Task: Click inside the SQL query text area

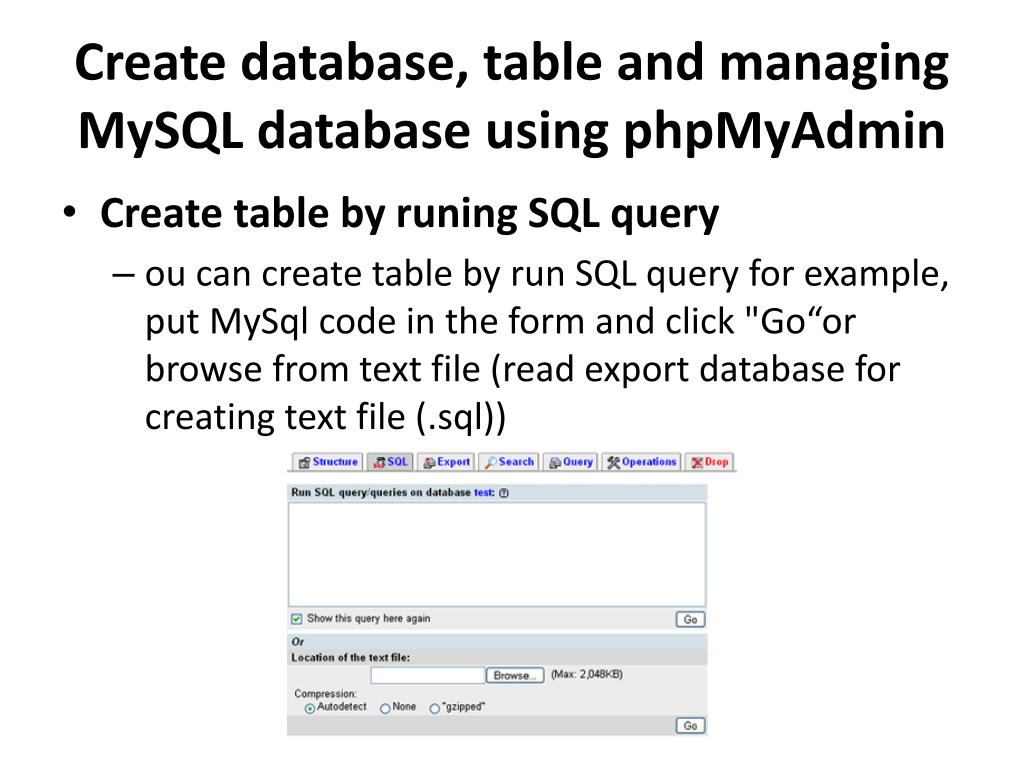Action: tap(497, 554)
